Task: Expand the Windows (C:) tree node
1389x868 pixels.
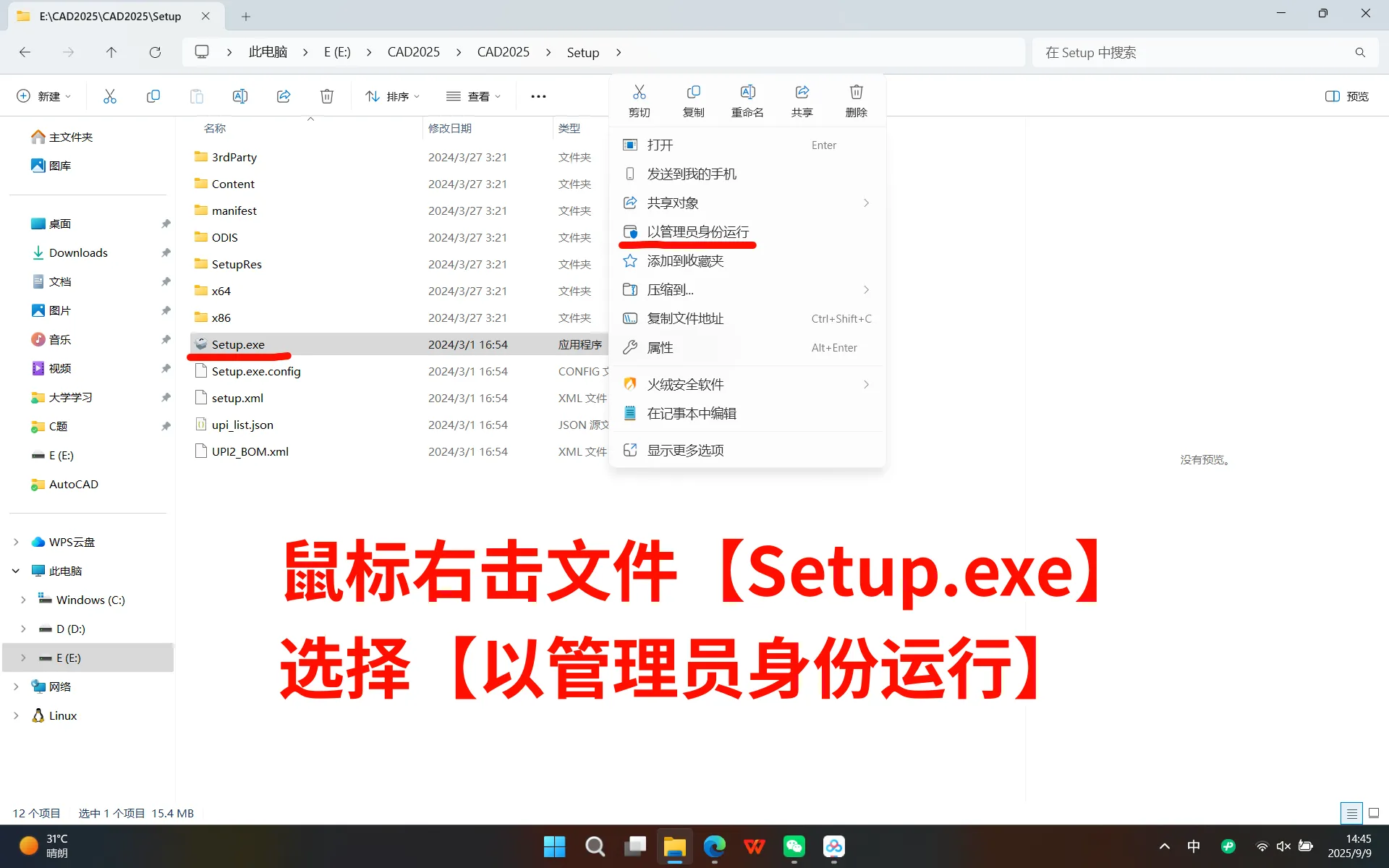Action: pyautogui.click(x=23, y=600)
